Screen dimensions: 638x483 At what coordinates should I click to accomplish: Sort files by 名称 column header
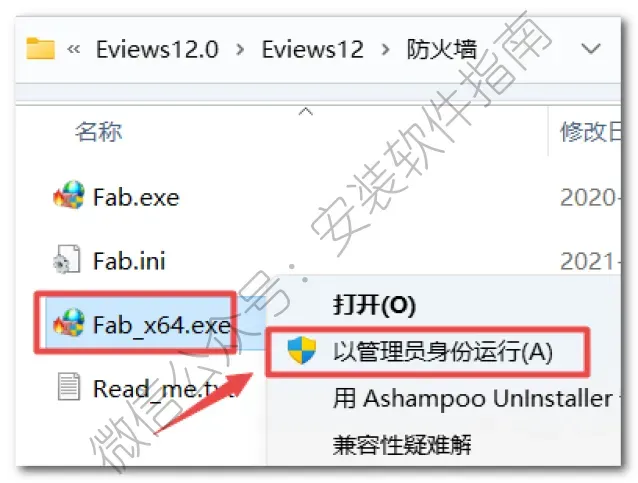click(x=98, y=132)
